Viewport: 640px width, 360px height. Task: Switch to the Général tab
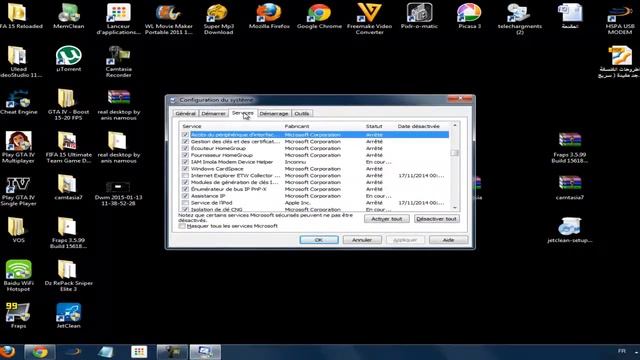(185, 113)
